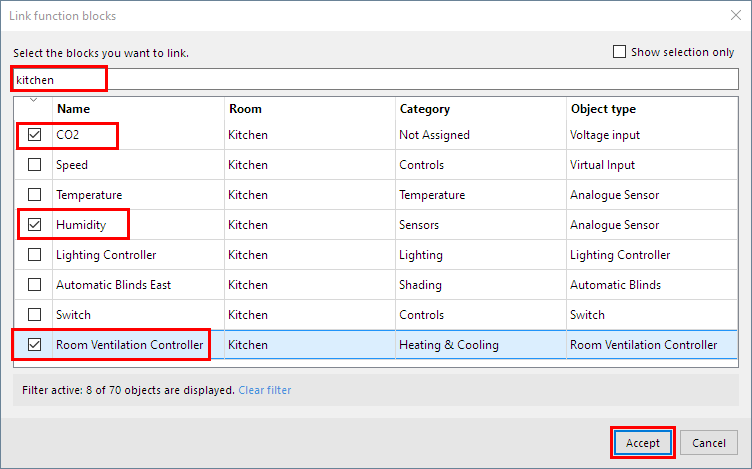Image resolution: width=752 pixels, height=469 pixels.
Task: Enable the Show selection only checkbox
Action: (620, 52)
